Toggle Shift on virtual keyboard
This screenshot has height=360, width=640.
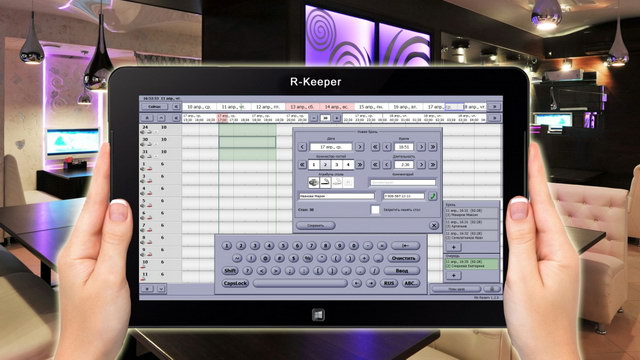[230, 271]
